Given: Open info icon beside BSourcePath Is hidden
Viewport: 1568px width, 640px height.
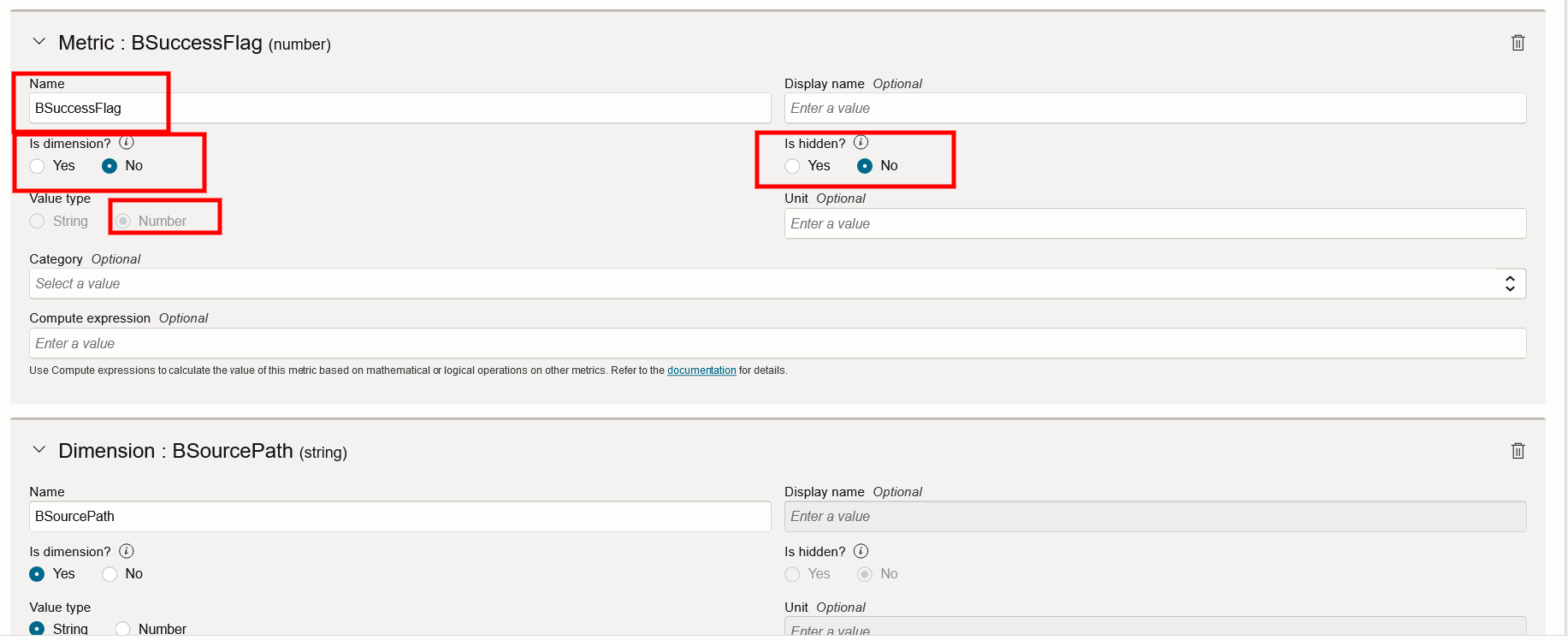Looking at the screenshot, I should [861, 551].
